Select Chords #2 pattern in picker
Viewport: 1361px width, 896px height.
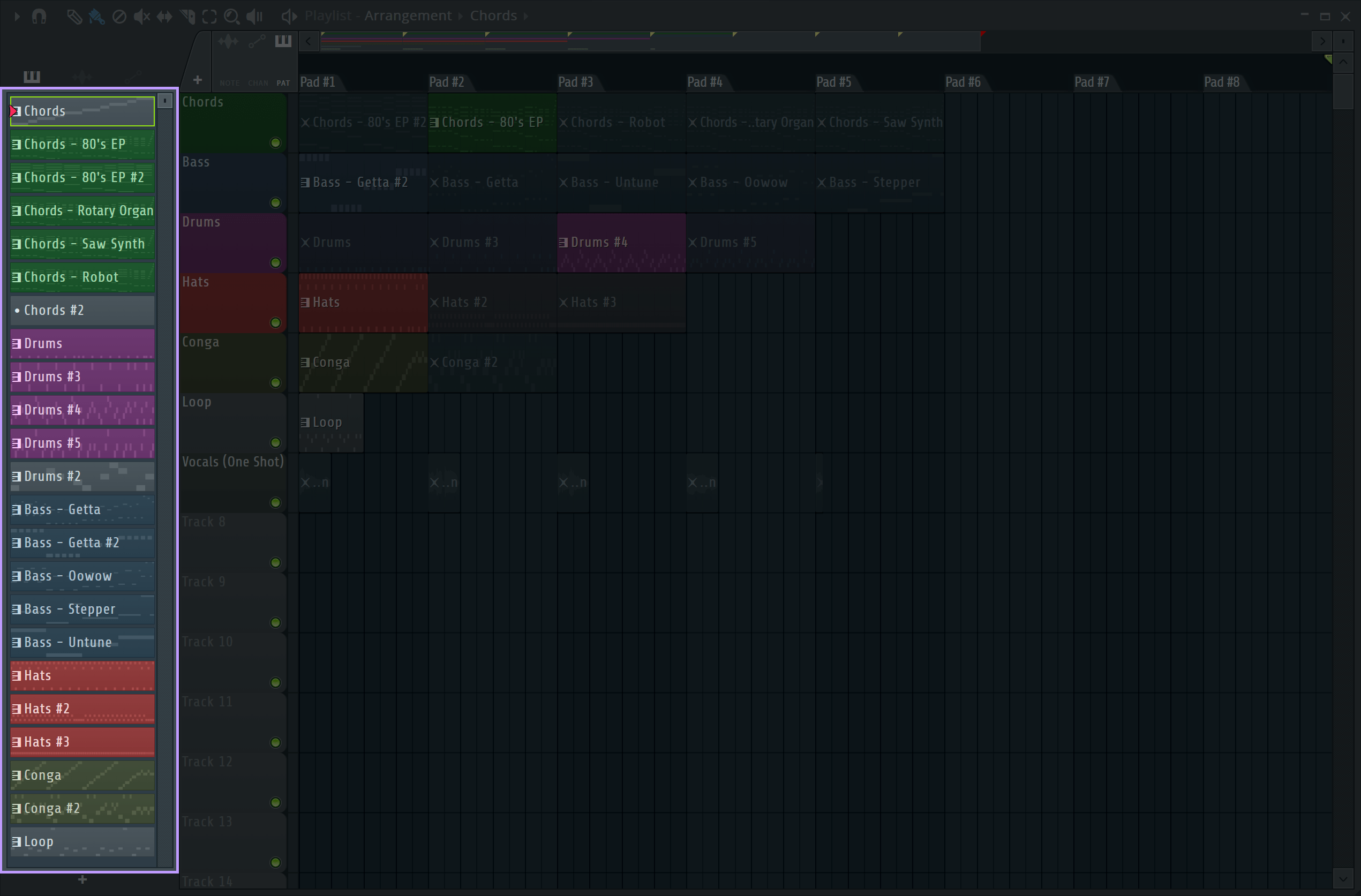point(82,311)
